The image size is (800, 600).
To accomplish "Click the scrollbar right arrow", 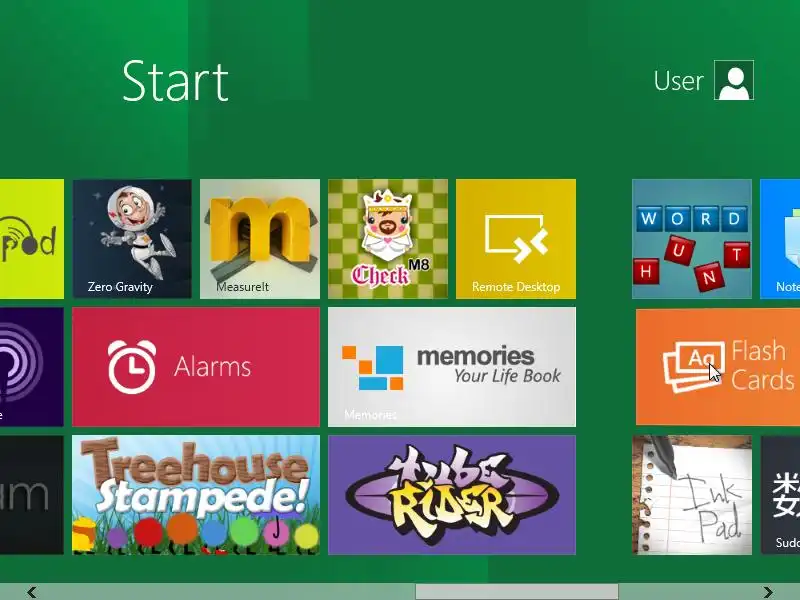I will (x=768, y=592).
